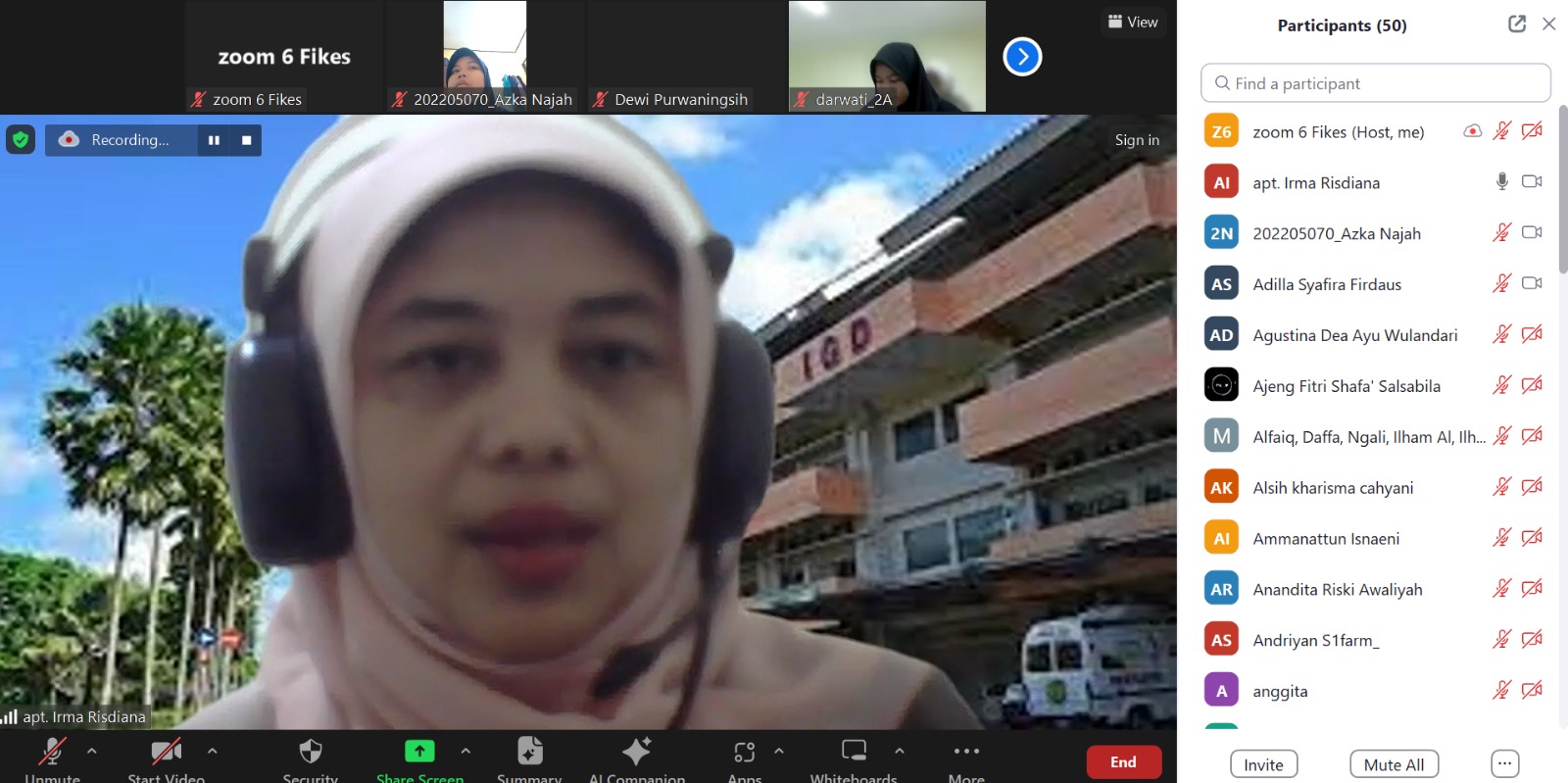Select 202205070_Azka Najah video thumbnail
Screen dimensions: 1568x783
pyautogui.click(x=484, y=56)
